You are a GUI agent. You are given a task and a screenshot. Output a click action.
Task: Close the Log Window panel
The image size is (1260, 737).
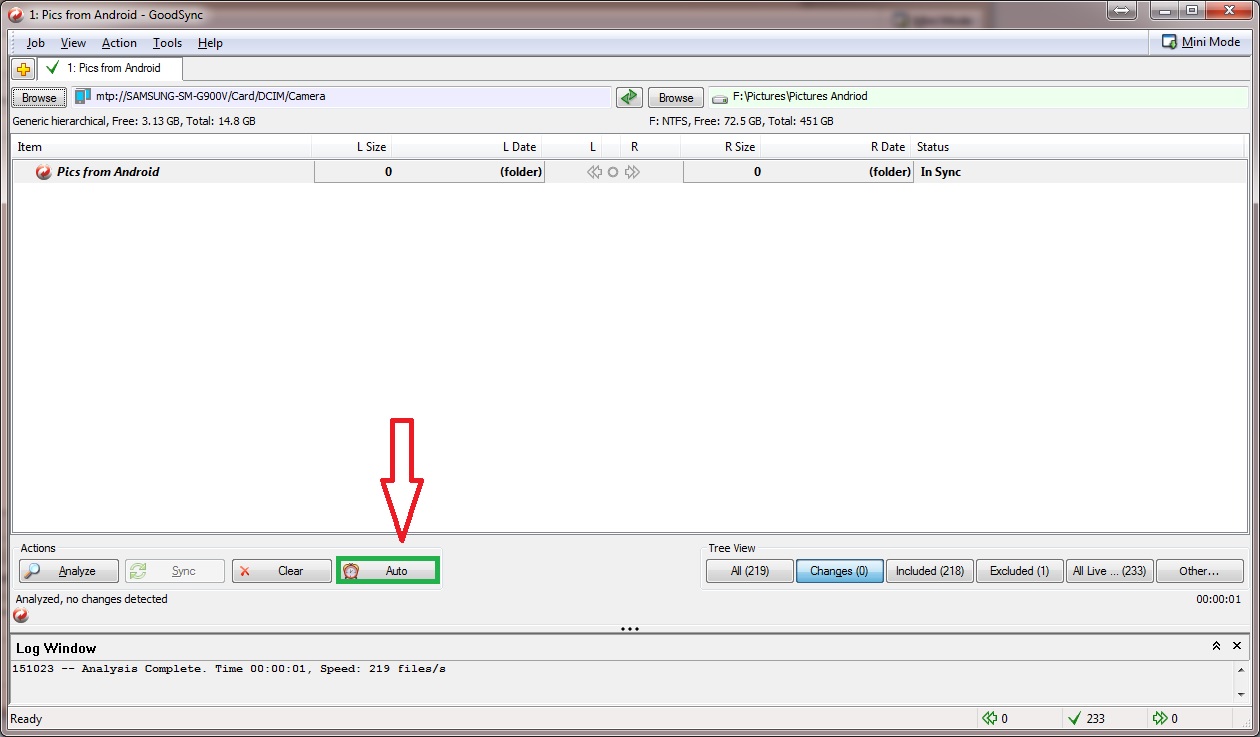[x=1237, y=647]
